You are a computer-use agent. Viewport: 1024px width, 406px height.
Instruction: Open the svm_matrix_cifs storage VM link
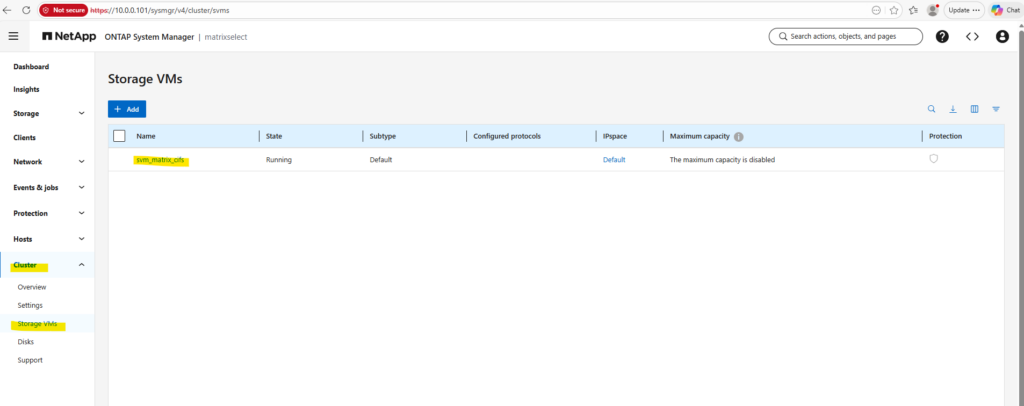[x=160, y=160]
